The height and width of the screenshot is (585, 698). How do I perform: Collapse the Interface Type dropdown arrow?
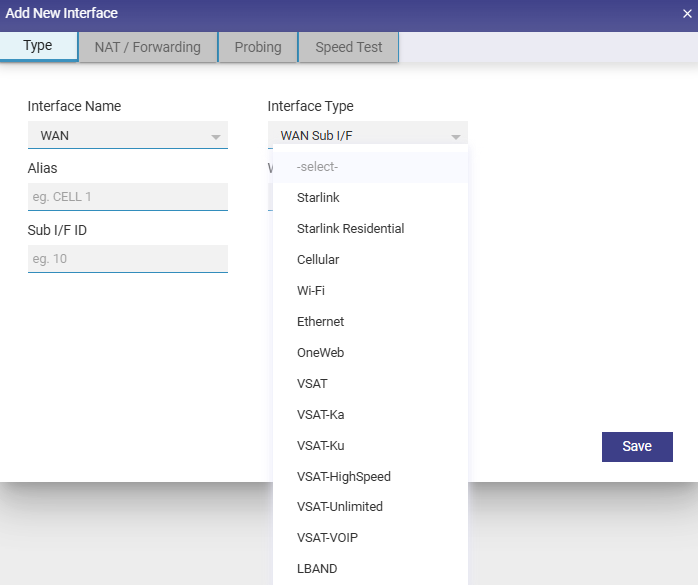[x=455, y=136]
